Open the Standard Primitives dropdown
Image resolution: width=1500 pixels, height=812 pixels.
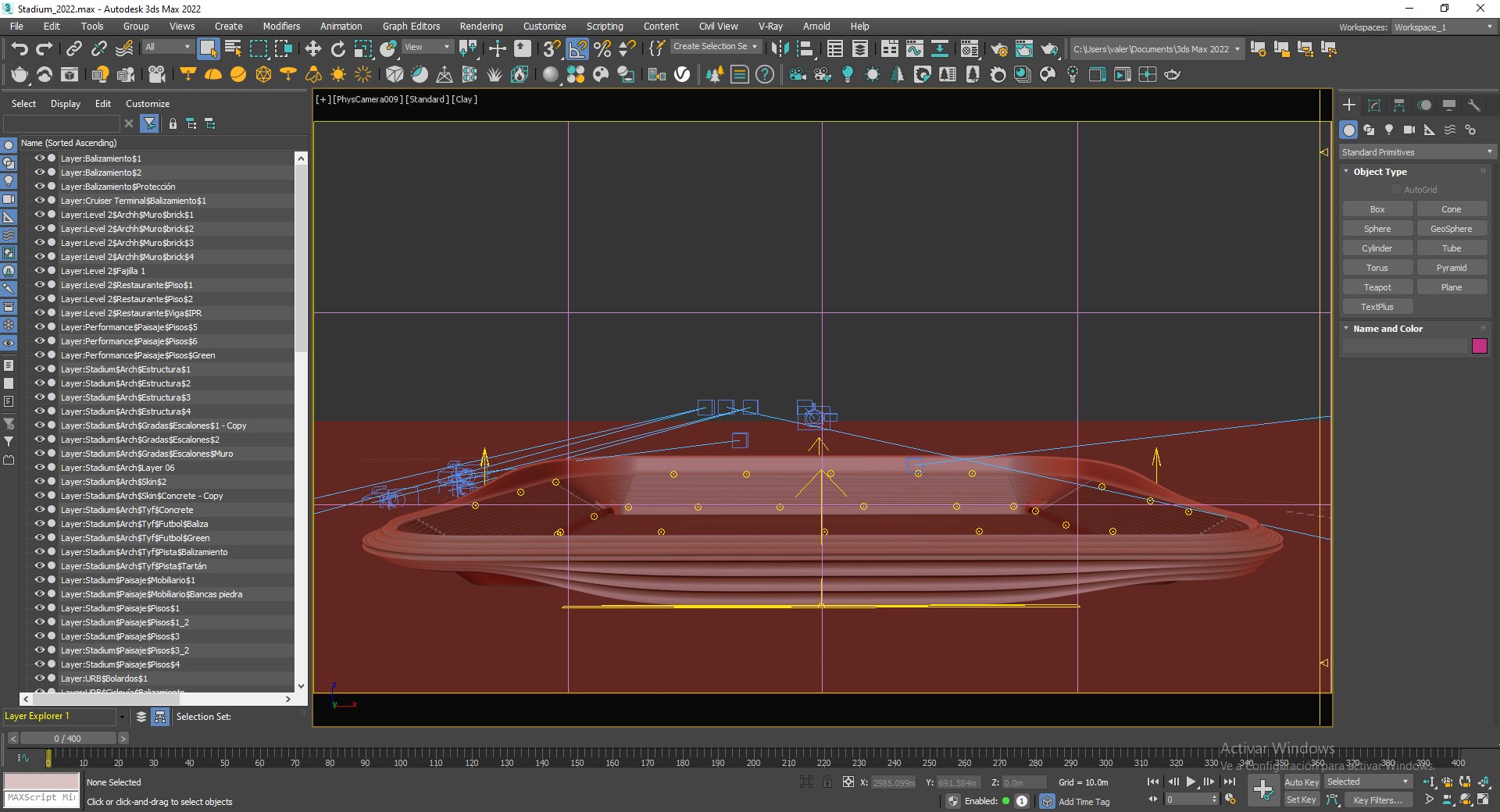1416,152
